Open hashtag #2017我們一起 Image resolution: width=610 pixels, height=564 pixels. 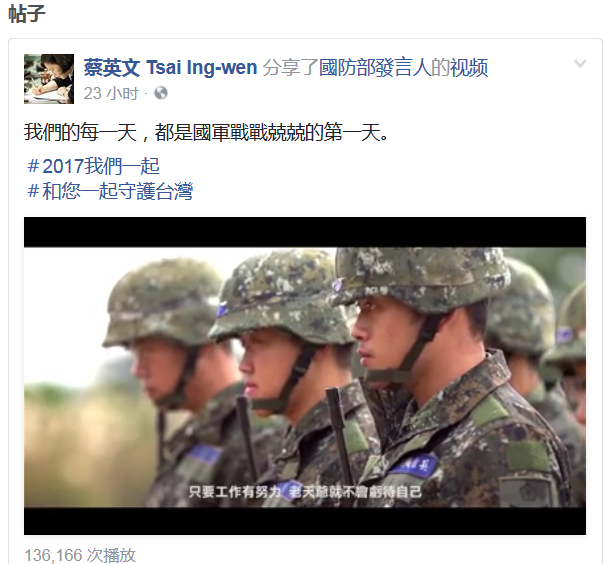(x=93, y=166)
